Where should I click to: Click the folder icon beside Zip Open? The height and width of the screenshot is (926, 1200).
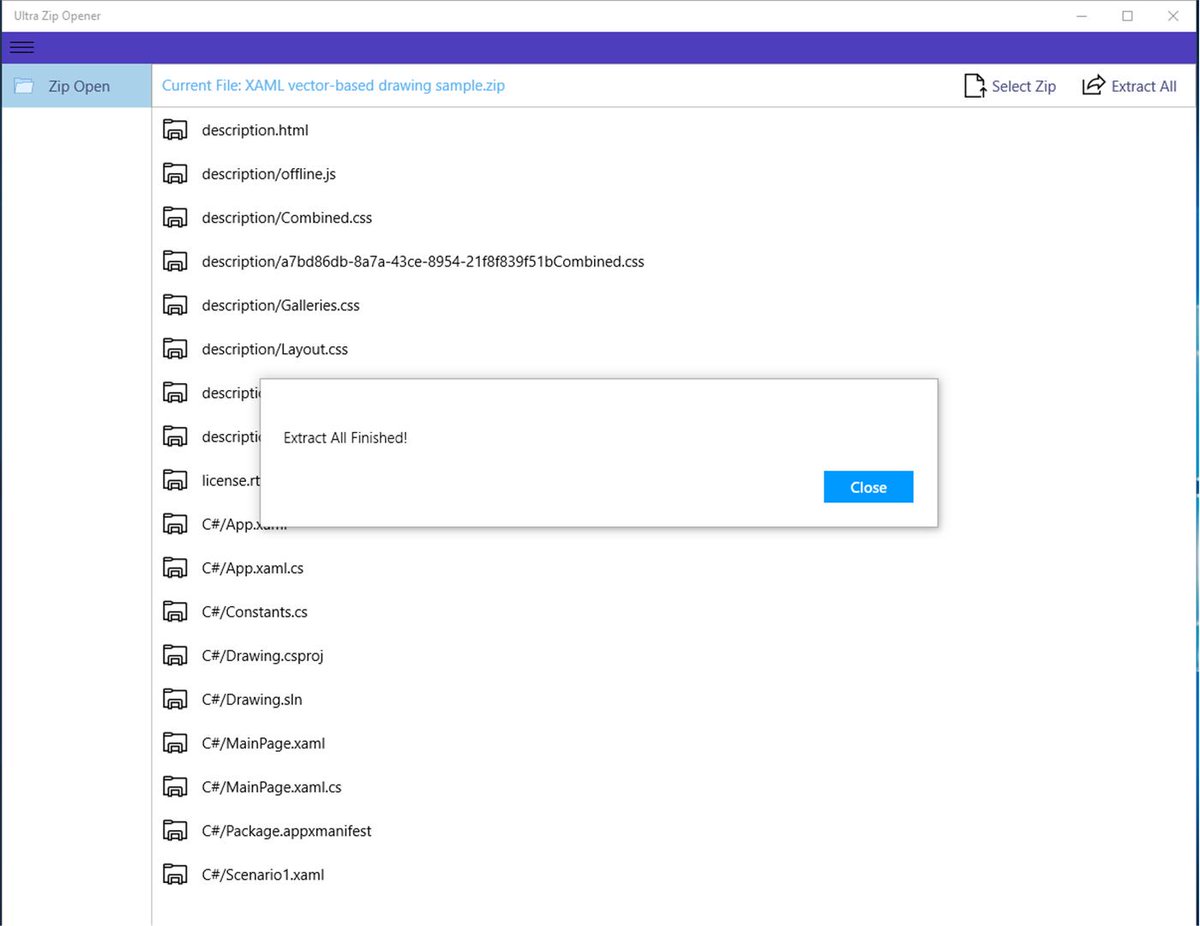click(x=24, y=86)
